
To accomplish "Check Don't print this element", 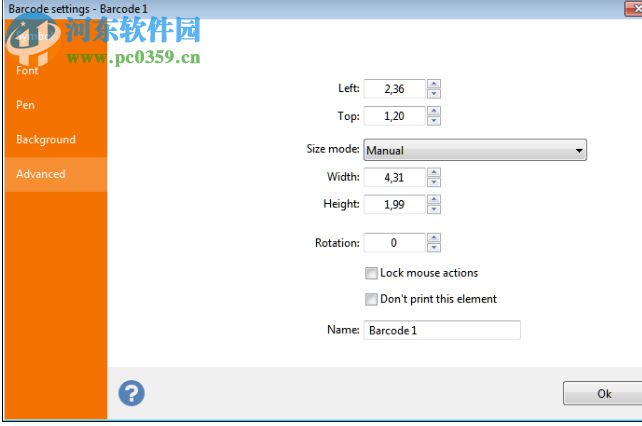I will [371, 299].
